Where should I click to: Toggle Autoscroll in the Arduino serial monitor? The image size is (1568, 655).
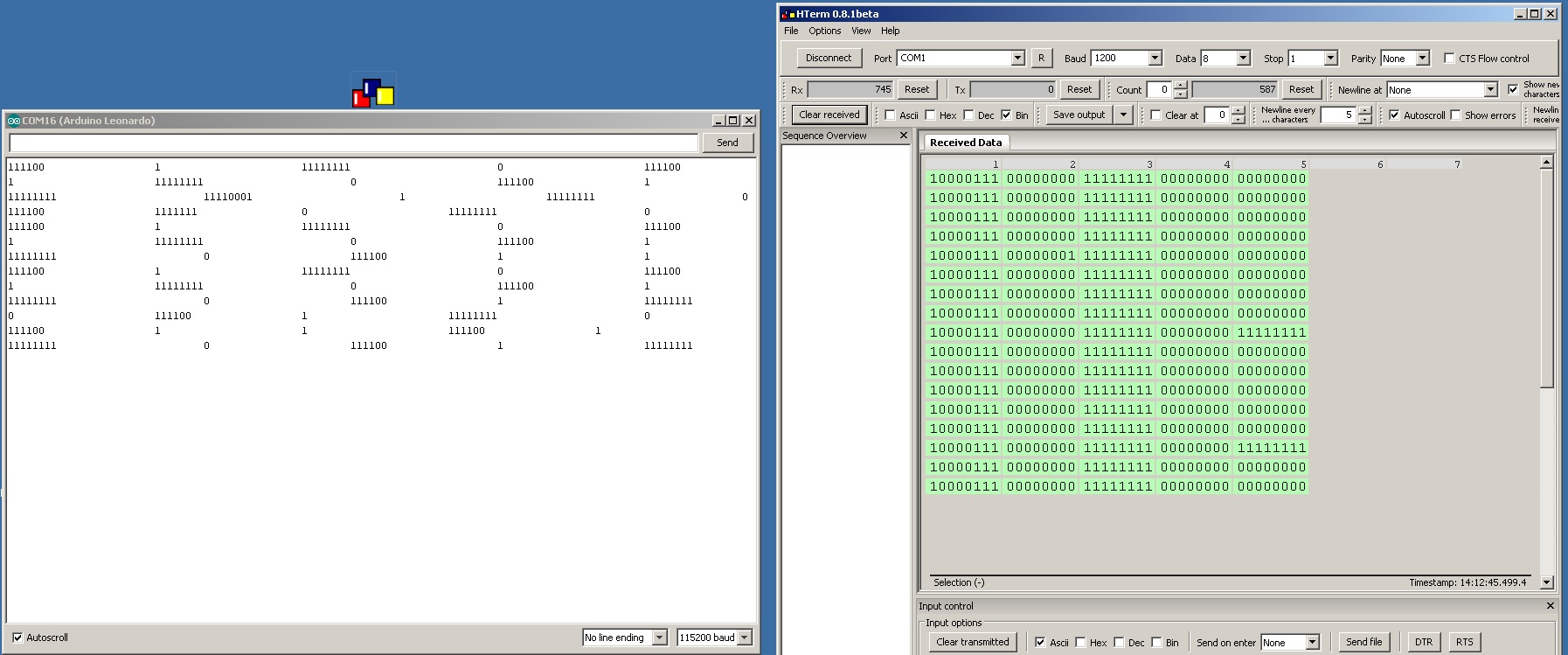17,638
